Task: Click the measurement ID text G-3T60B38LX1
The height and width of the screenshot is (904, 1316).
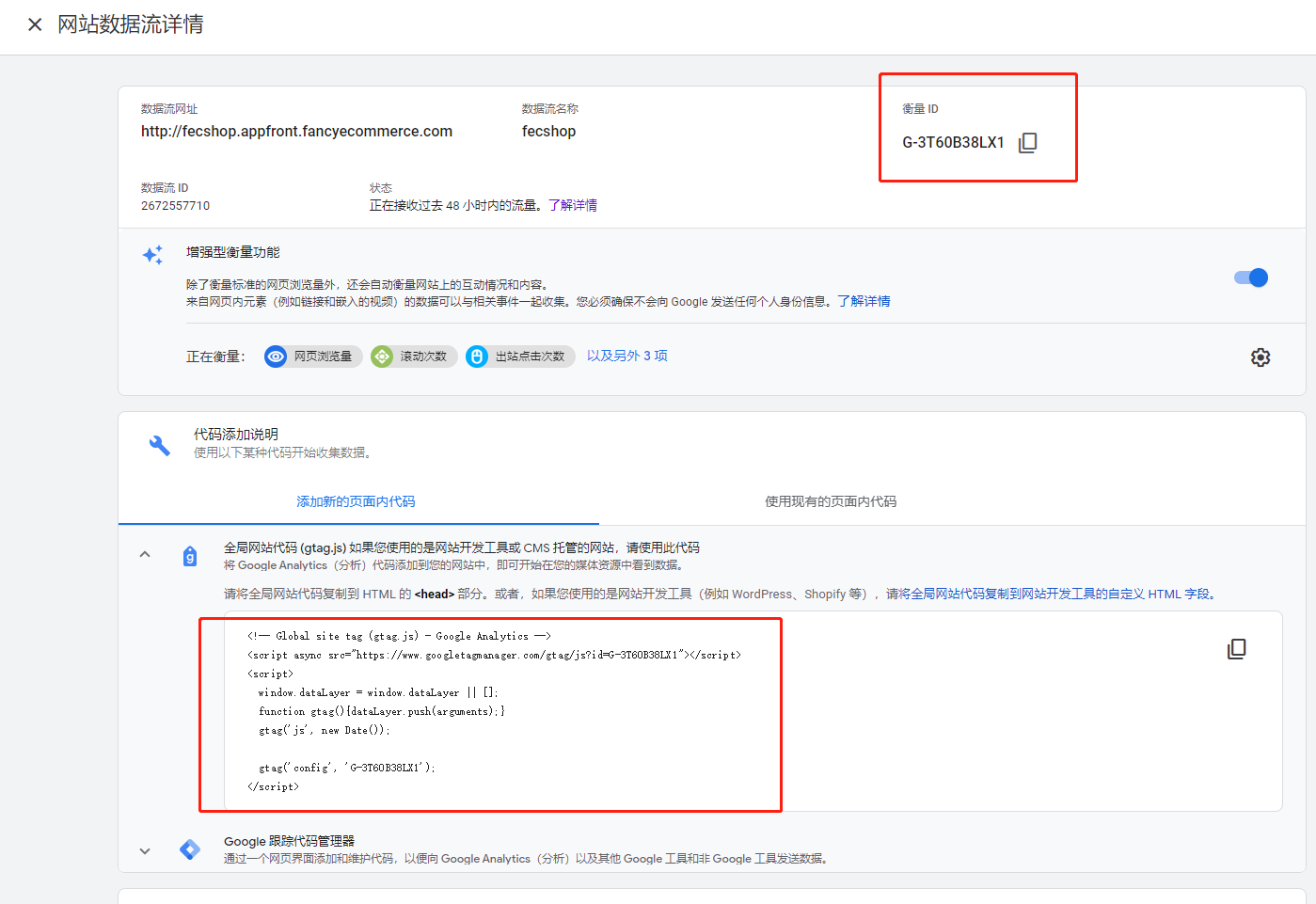Action: coord(953,143)
